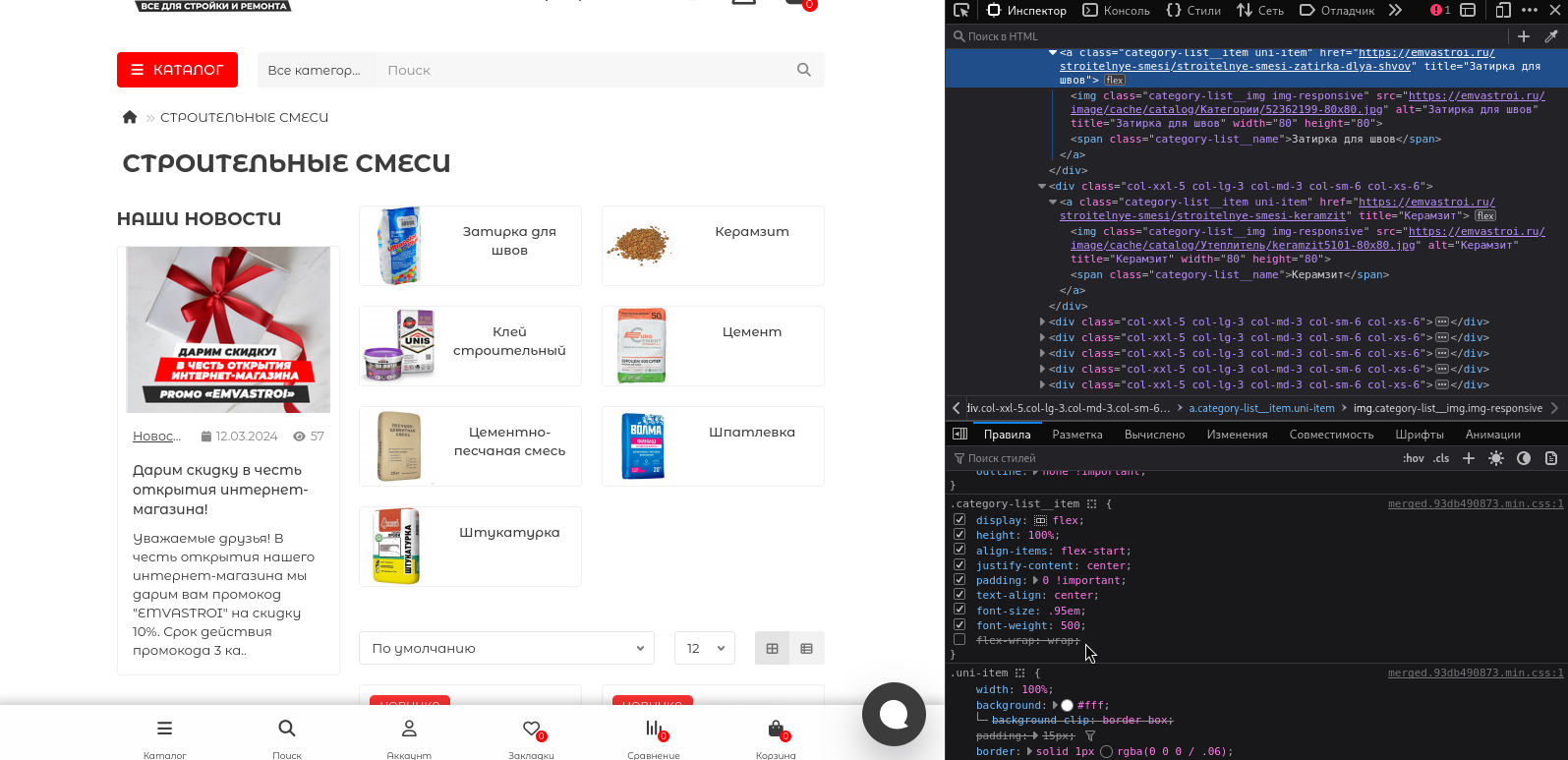The height and width of the screenshot is (760, 1568).
Task: Open the Вычислено tab in the sidebar
Action: pos(1154,435)
